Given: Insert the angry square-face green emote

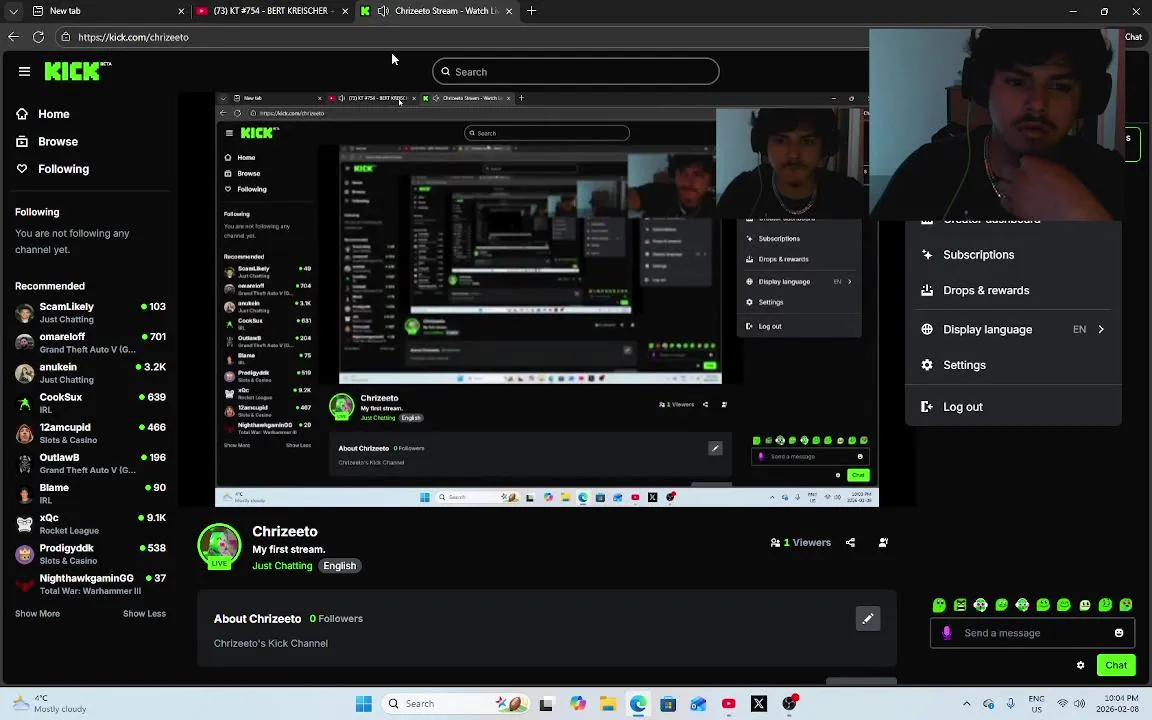Looking at the screenshot, I should (960, 605).
